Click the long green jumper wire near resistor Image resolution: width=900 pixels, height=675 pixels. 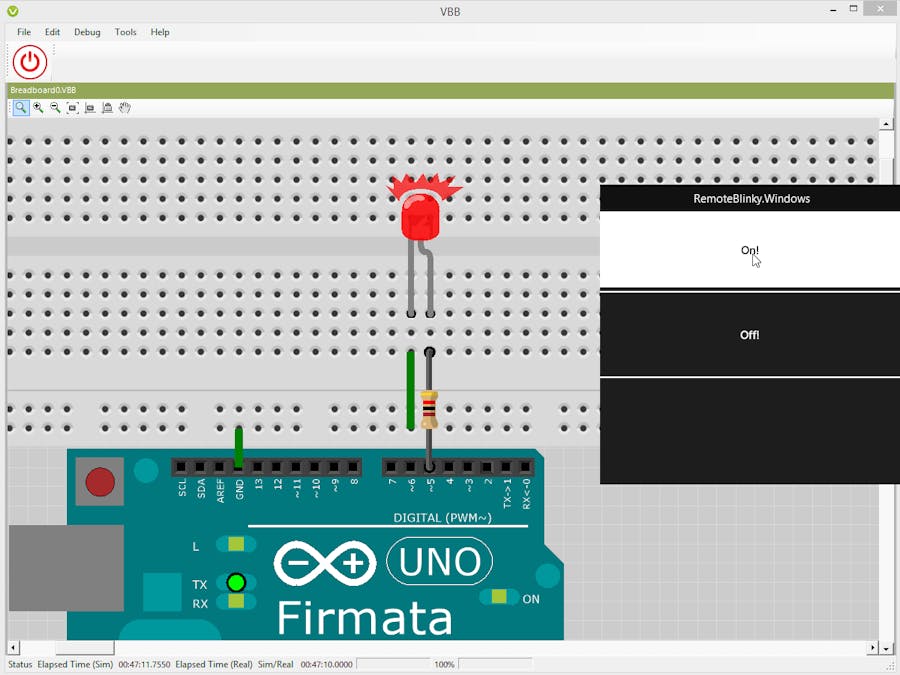410,390
